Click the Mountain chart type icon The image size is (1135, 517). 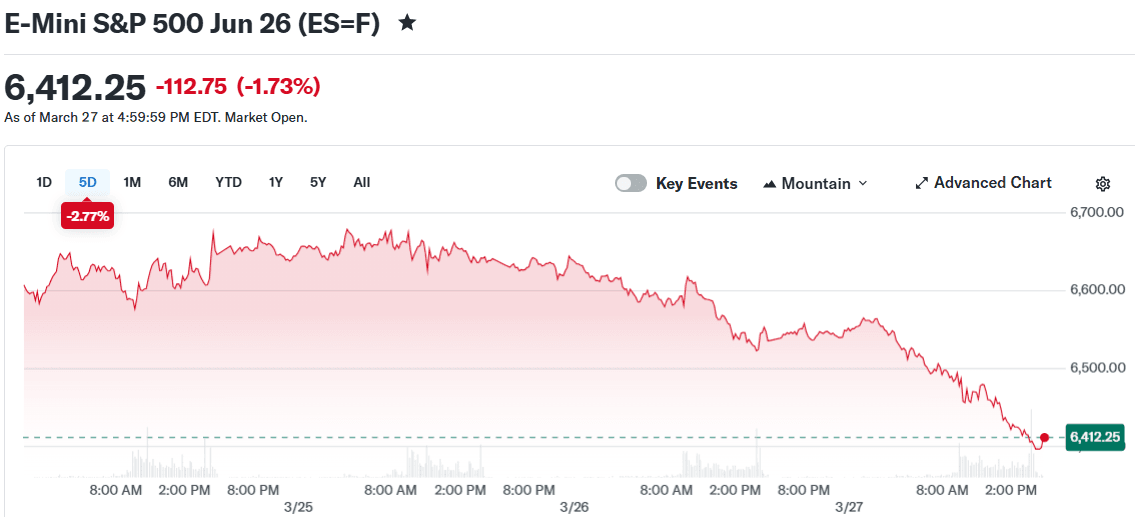[770, 184]
